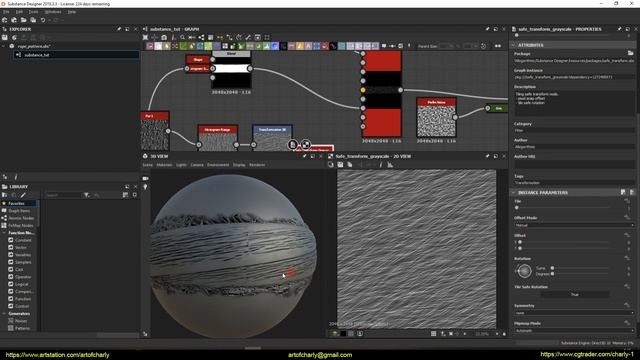Open the Symmetry dropdown
Screen dimensions: 640x360
[x=574, y=313]
